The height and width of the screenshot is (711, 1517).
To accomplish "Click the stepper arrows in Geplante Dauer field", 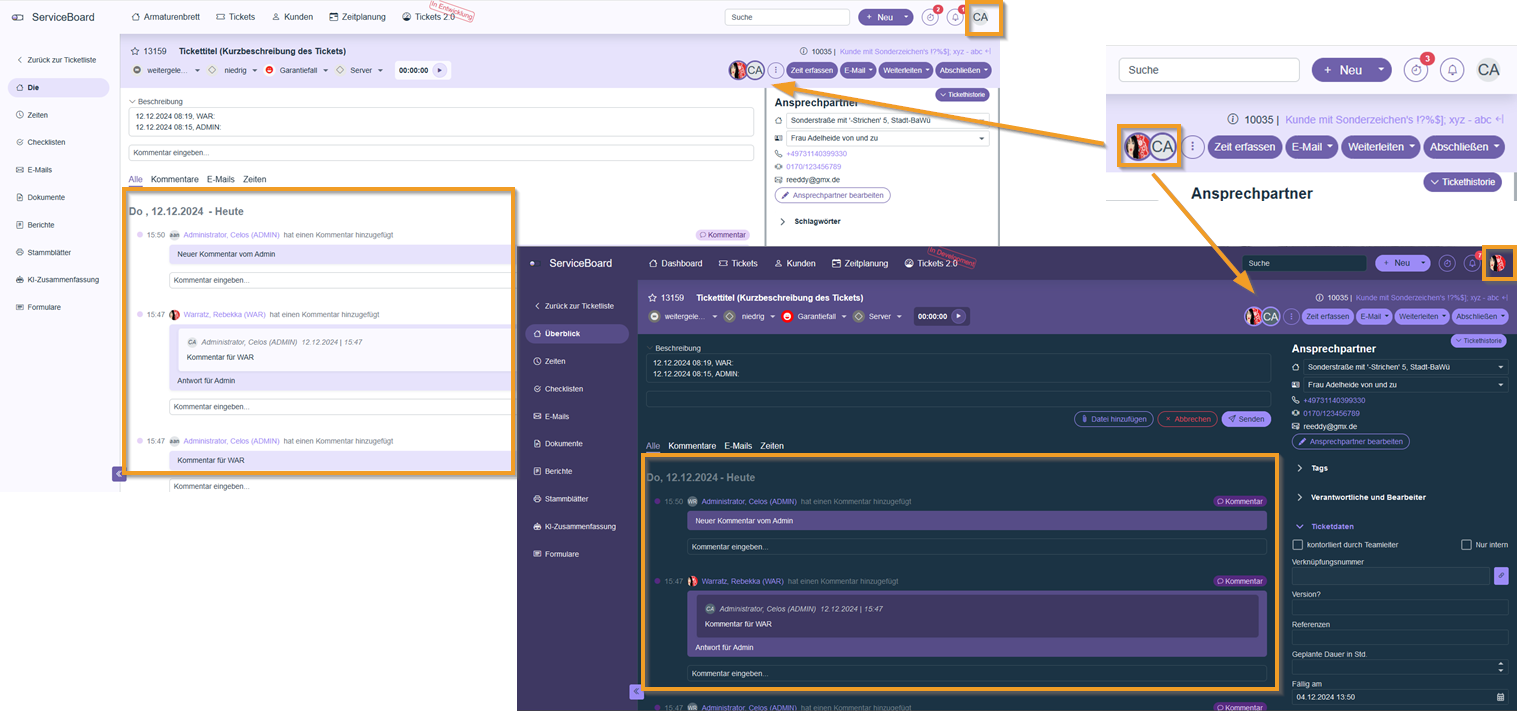I will coord(1500,667).
